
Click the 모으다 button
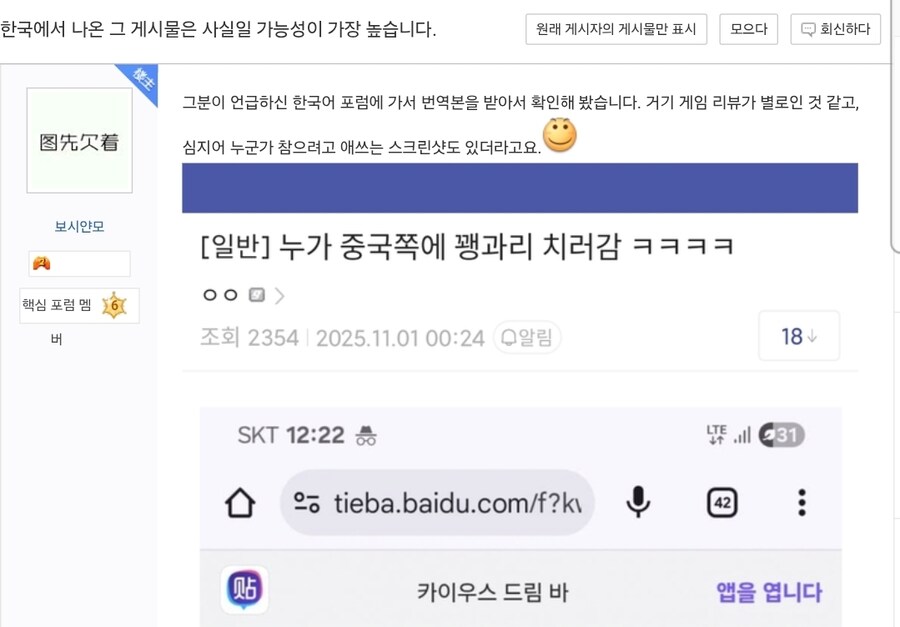[748, 29]
